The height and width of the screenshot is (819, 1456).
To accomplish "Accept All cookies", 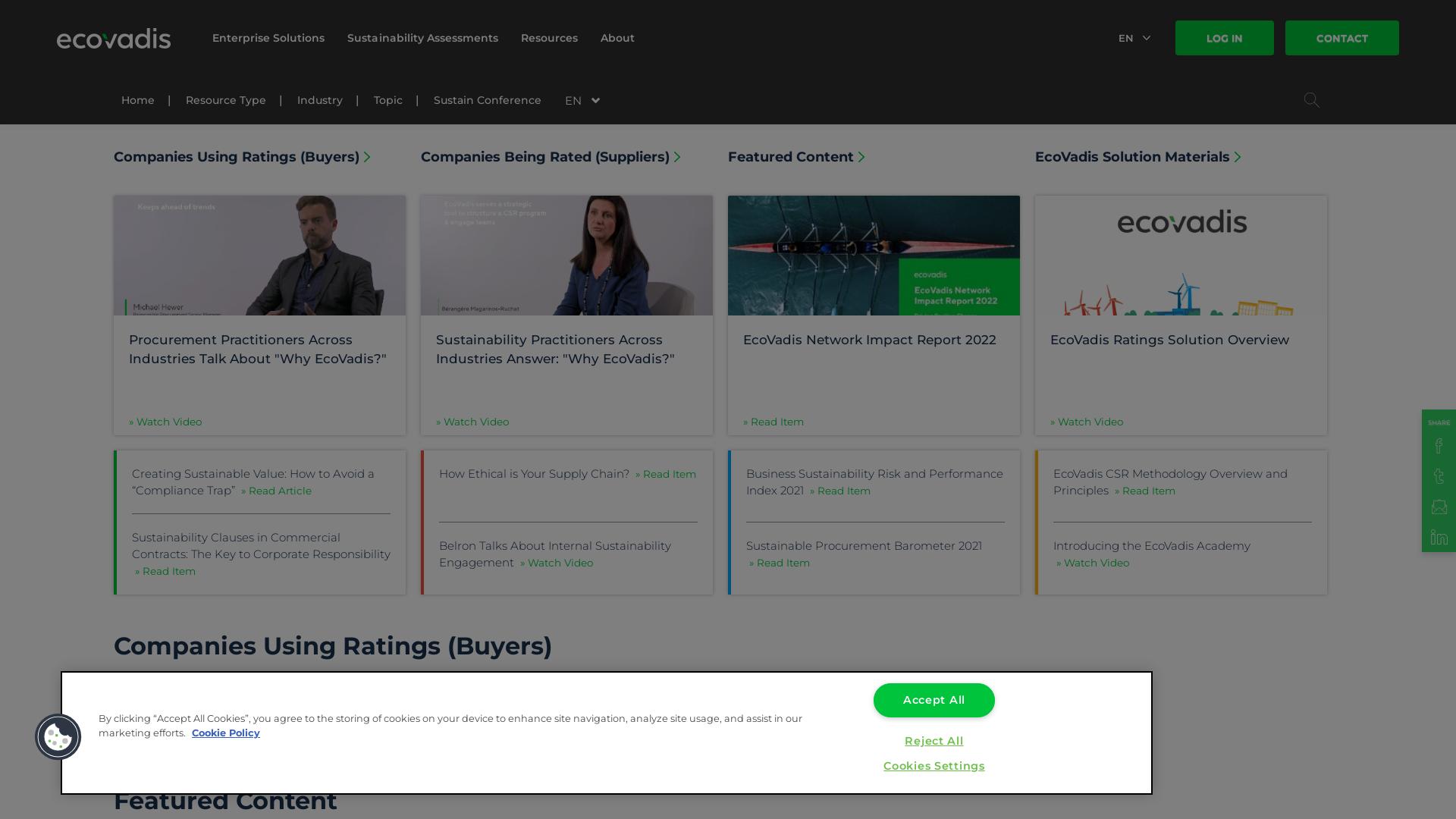I will click(934, 700).
